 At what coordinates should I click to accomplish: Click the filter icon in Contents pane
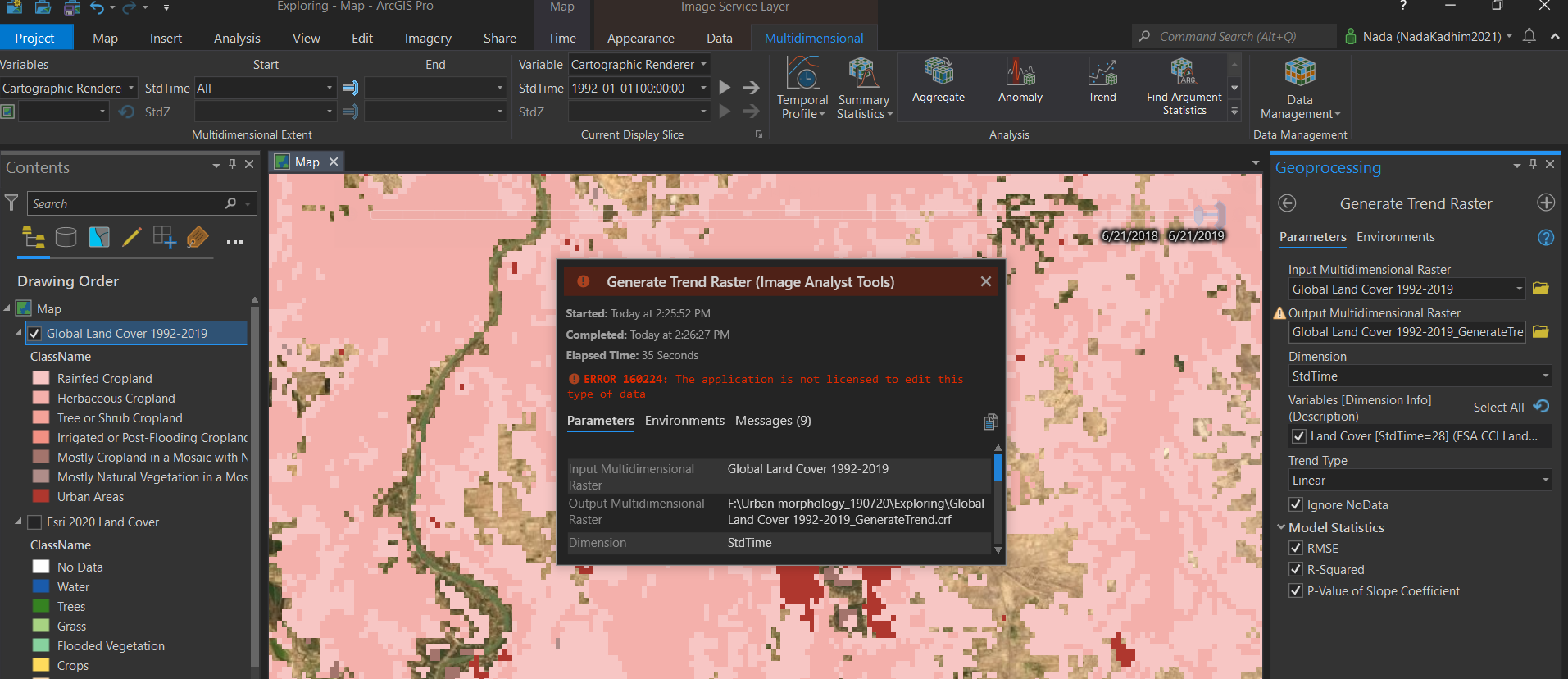pyautogui.click(x=11, y=203)
